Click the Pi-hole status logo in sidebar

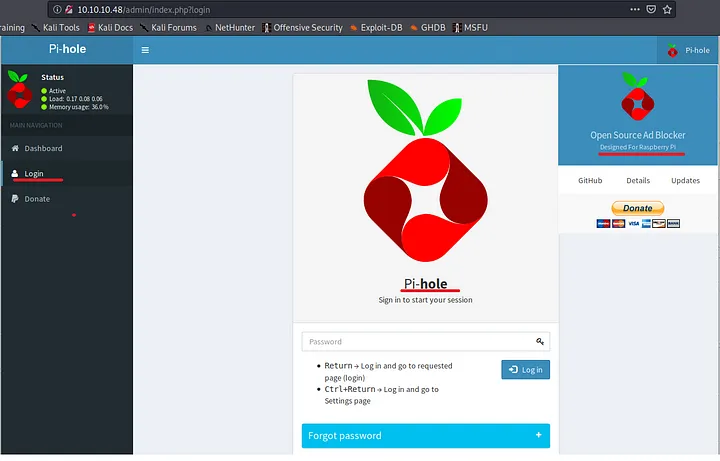(x=20, y=90)
